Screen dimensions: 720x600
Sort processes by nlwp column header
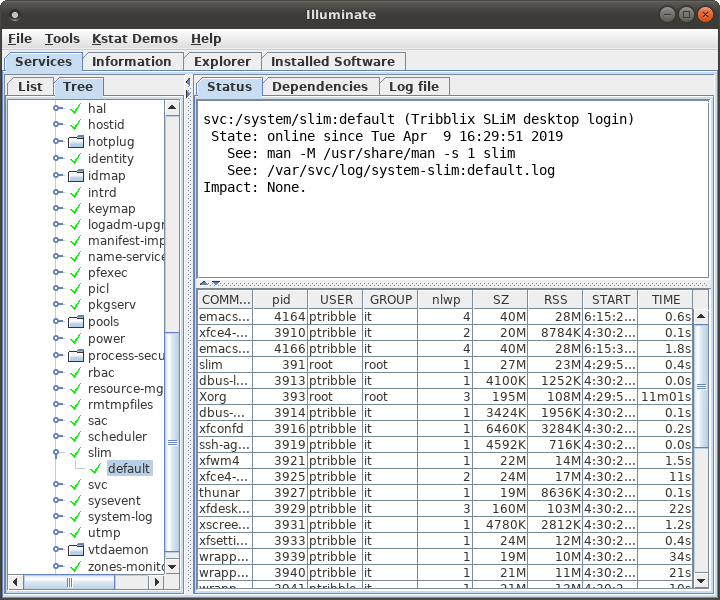point(445,300)
